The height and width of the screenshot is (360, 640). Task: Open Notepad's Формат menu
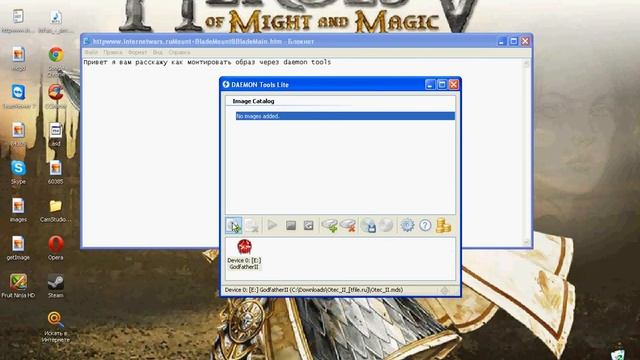(137, 52)
